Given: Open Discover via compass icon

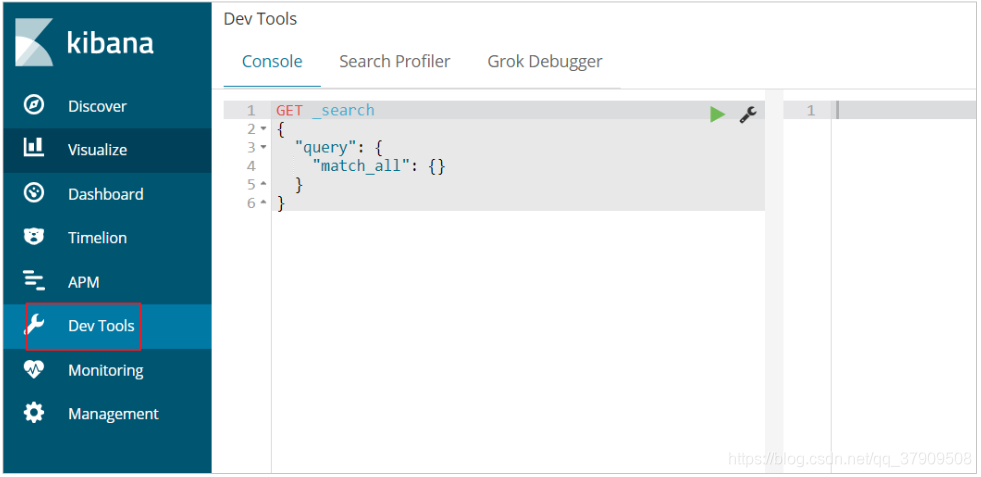Looking at the screenshot, I should tap(34, 105).
